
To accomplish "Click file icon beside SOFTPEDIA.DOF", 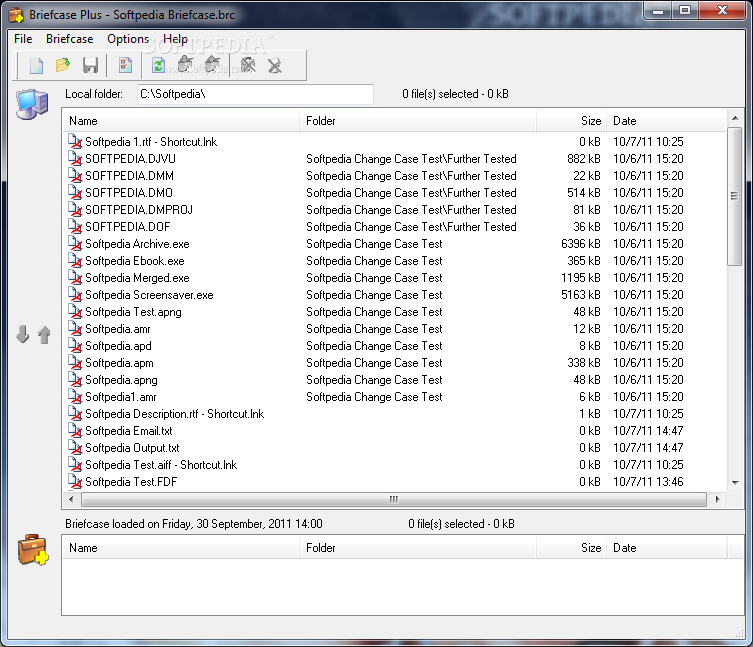I will 75,227.
